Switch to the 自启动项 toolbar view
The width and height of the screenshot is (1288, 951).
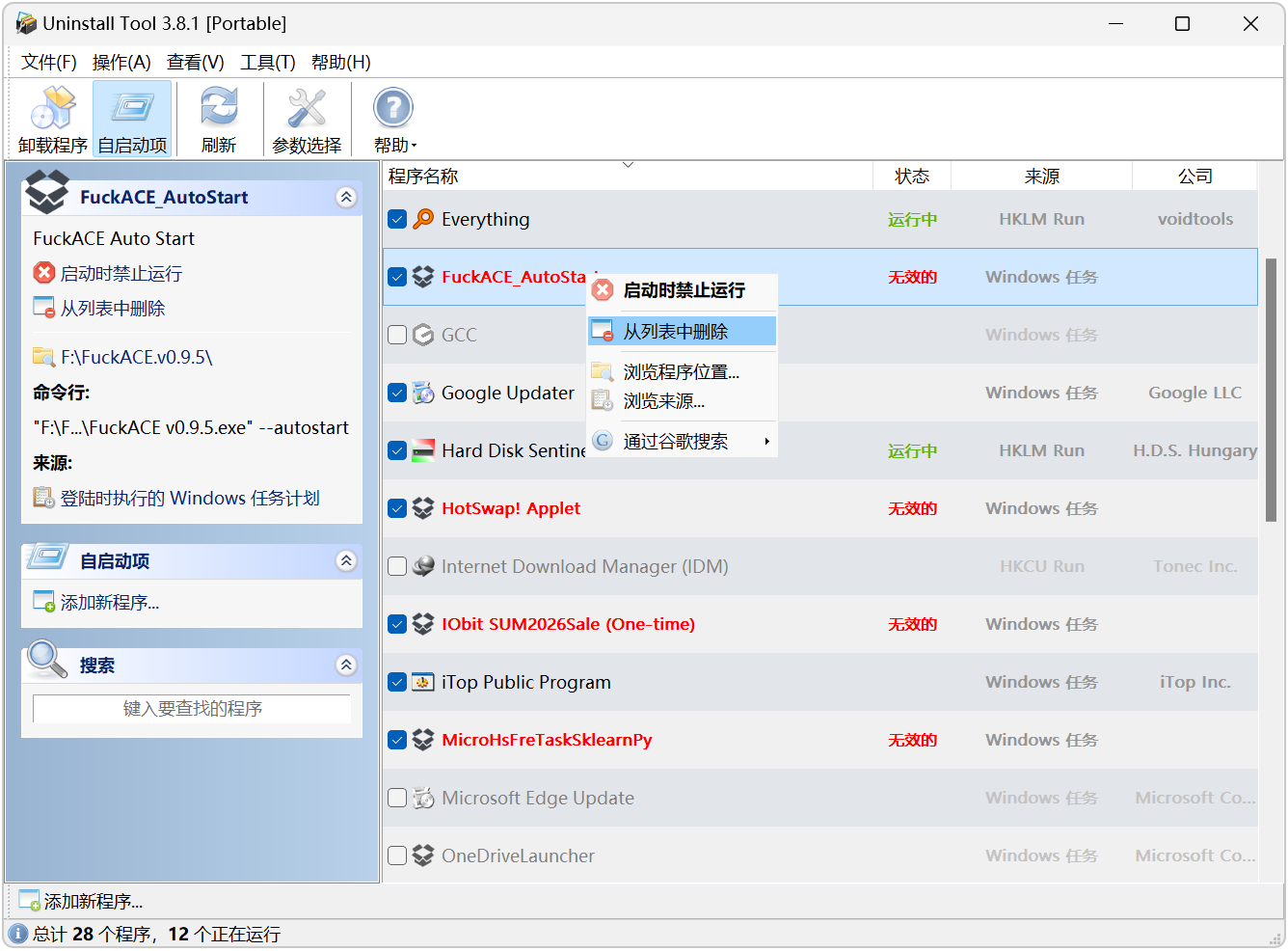coord(132,119)
